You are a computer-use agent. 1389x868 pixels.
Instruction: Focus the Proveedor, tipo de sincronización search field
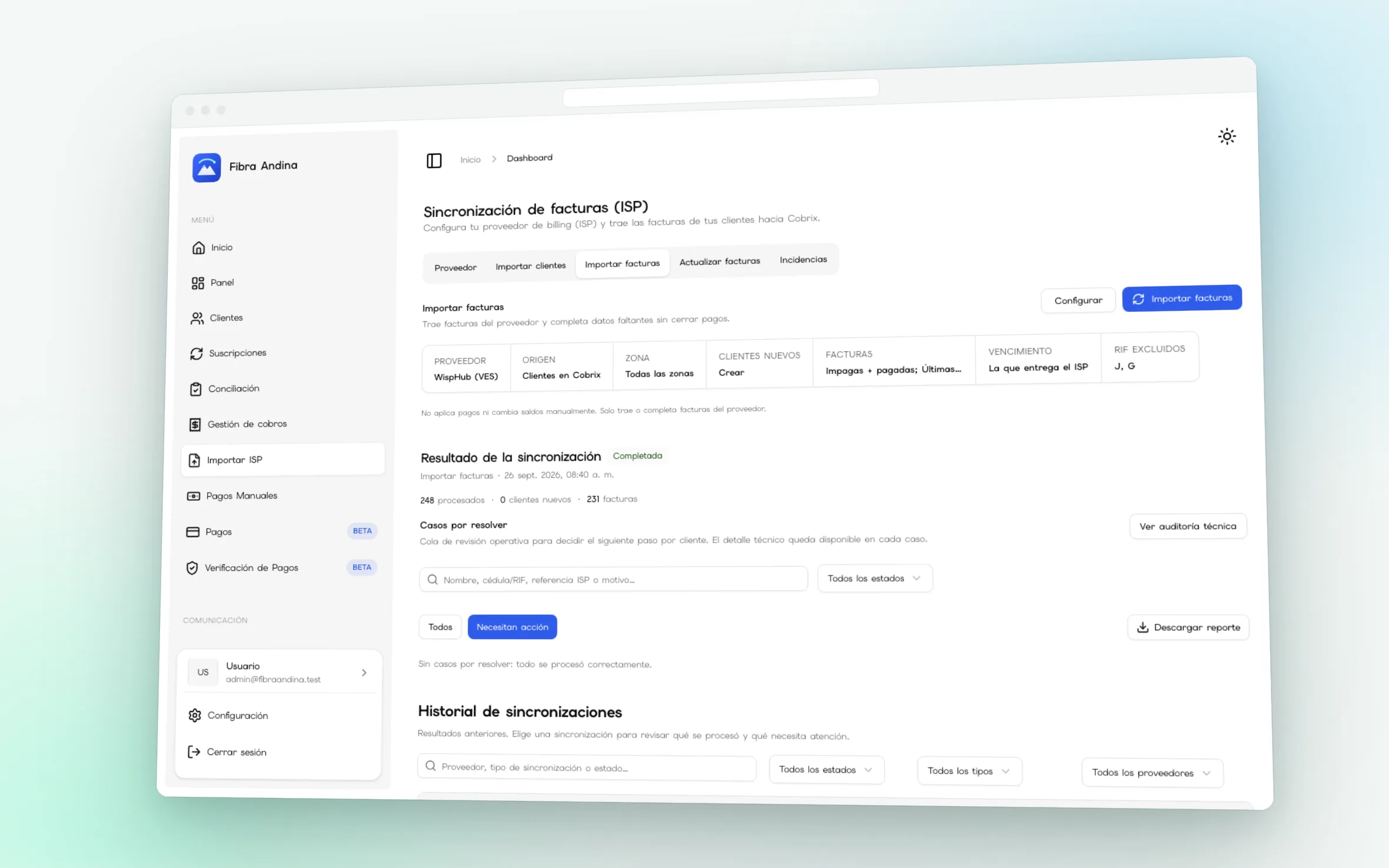587,767
